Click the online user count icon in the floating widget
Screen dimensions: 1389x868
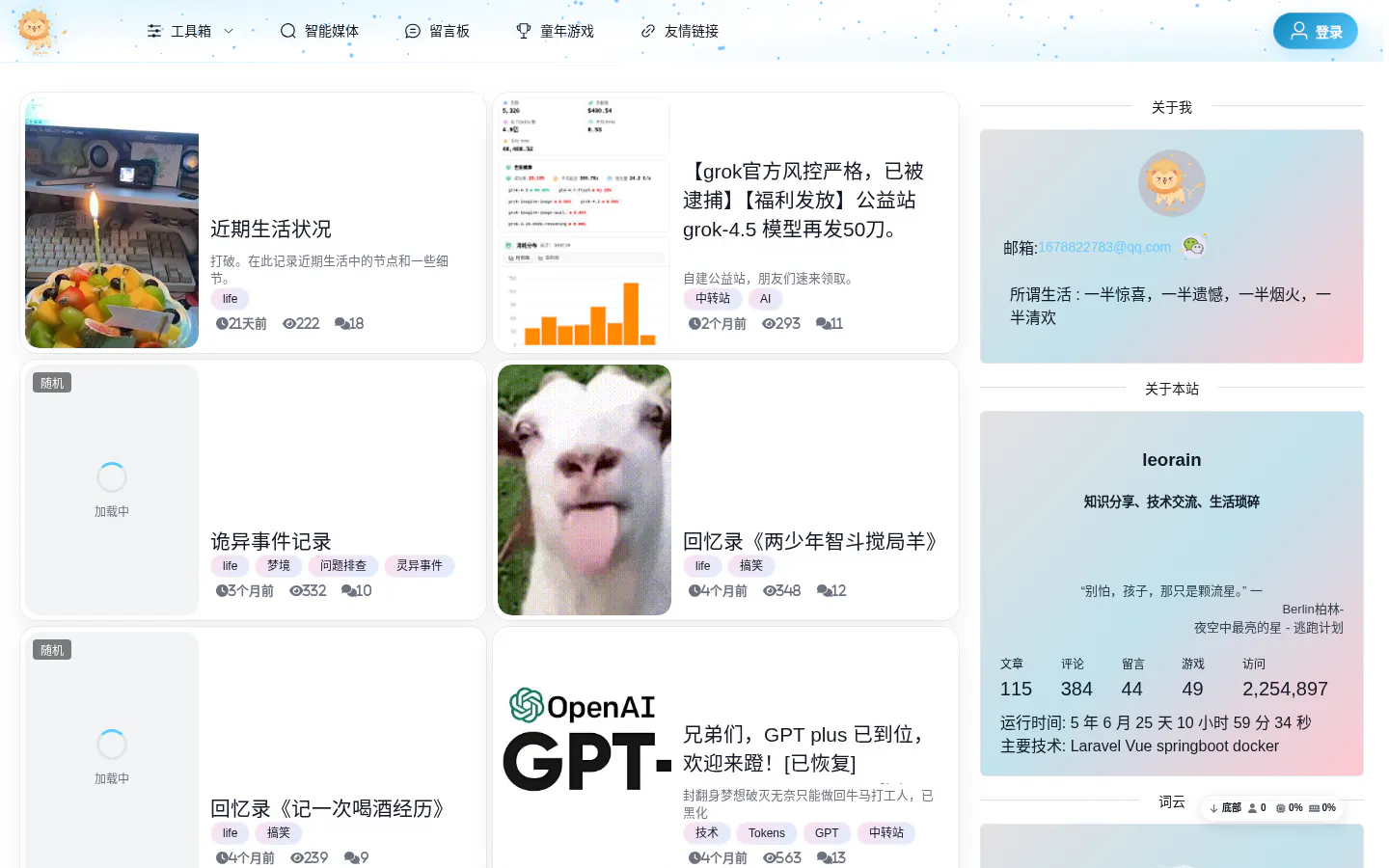point(1252,808)
